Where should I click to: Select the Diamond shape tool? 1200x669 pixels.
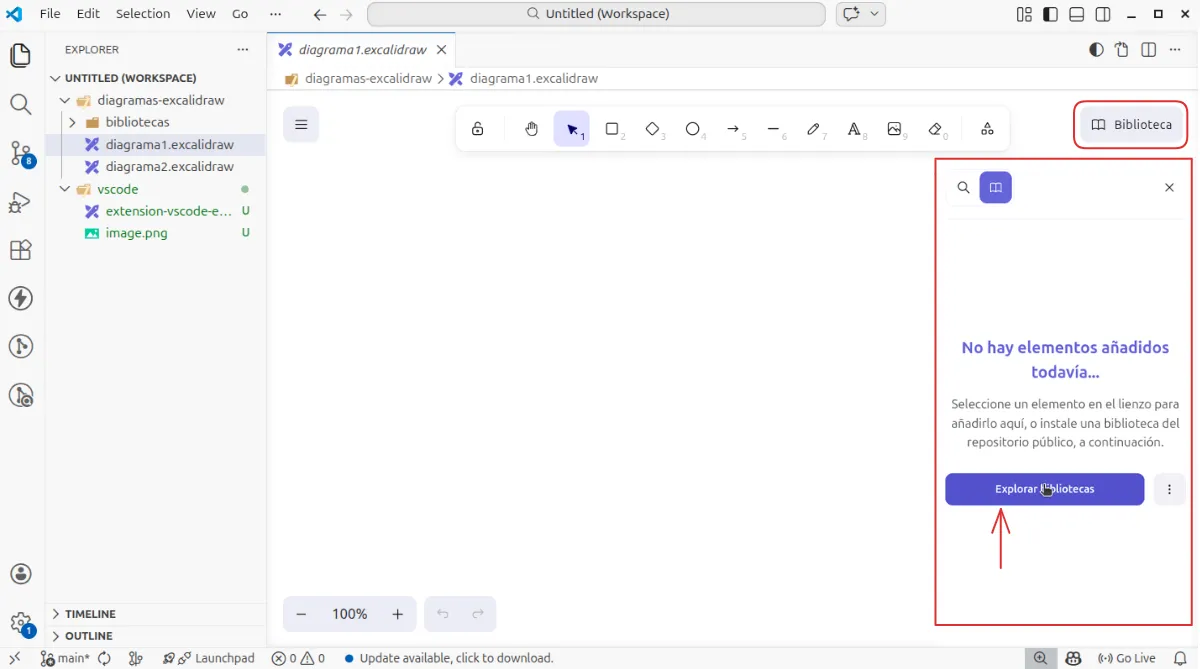pos(652,129)
